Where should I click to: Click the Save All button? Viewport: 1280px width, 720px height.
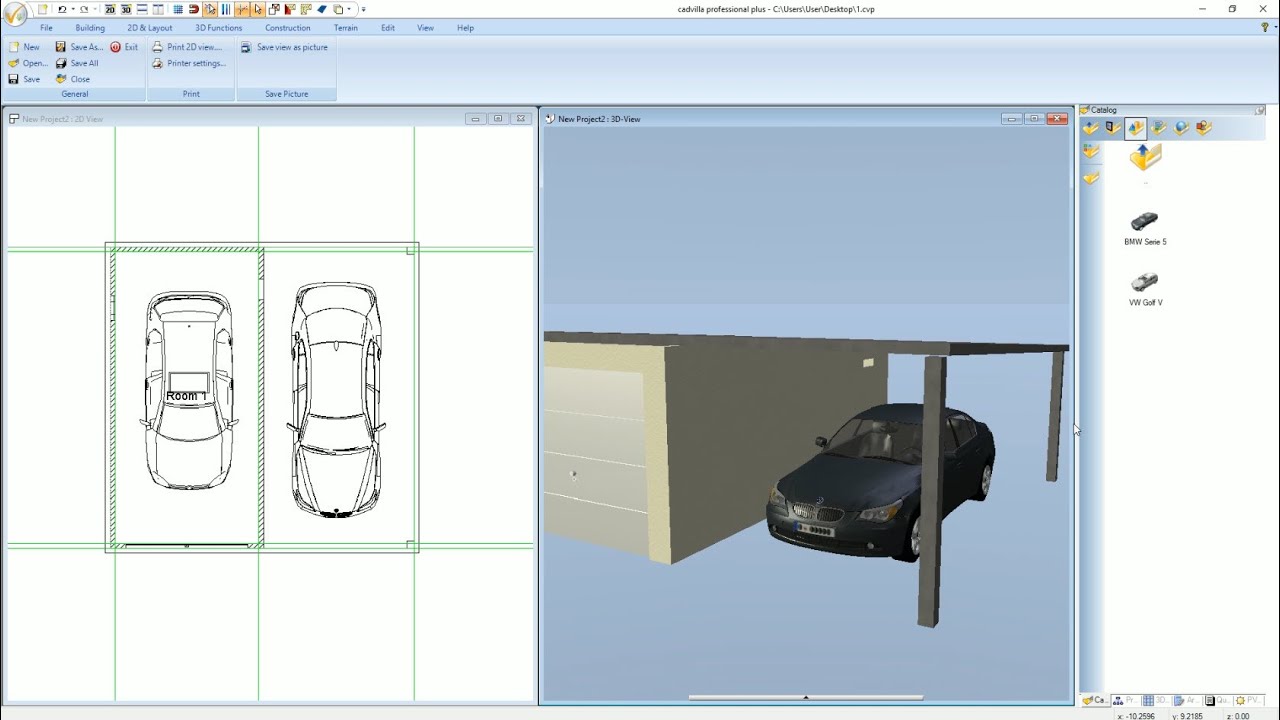pos(77,63)
